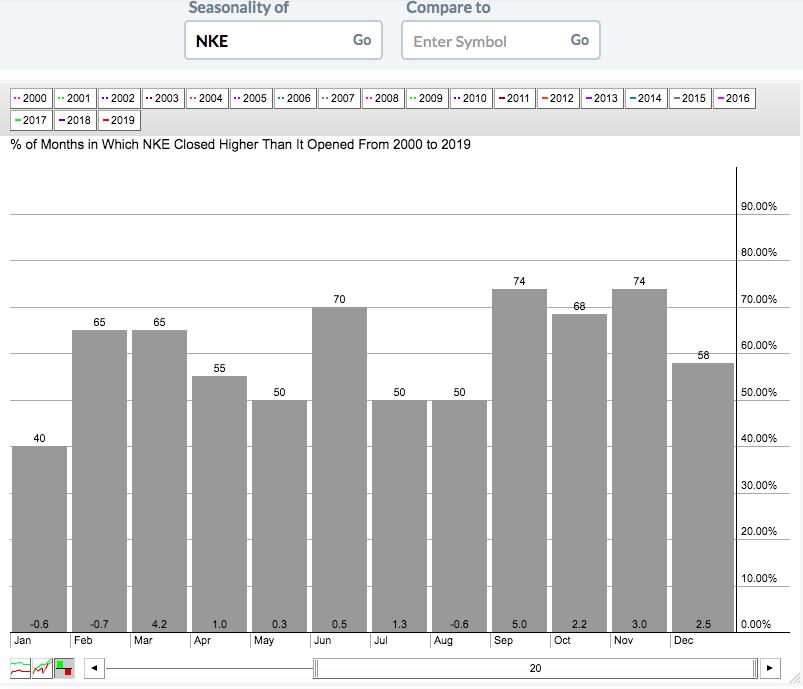Click the chart title about NKE closing higher
The height and width of the screenshot is (689, 803).
coord(240,144)
